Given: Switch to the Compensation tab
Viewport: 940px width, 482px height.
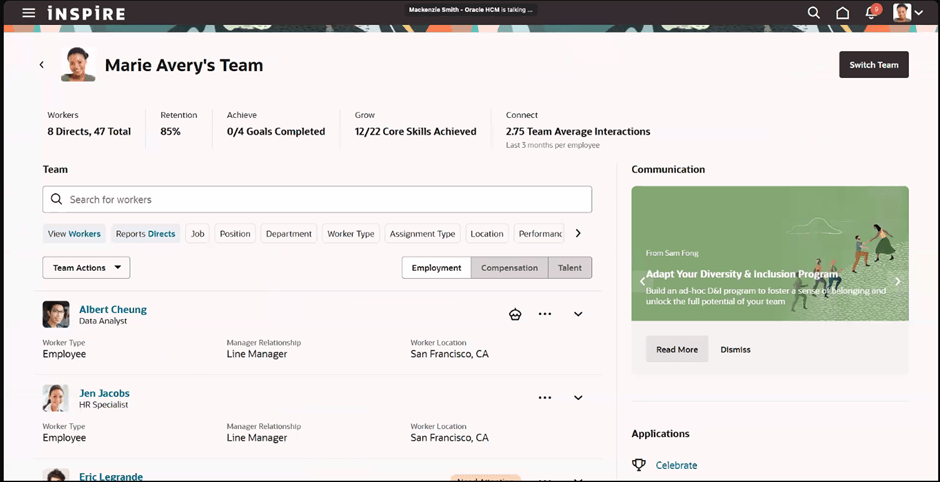Looking at the screenshot, I should tap(509, 268).
